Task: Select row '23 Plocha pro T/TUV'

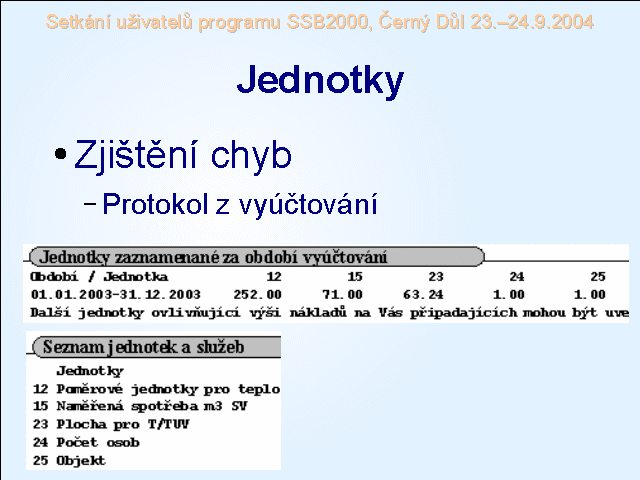Action: click(x=111, y=424)
